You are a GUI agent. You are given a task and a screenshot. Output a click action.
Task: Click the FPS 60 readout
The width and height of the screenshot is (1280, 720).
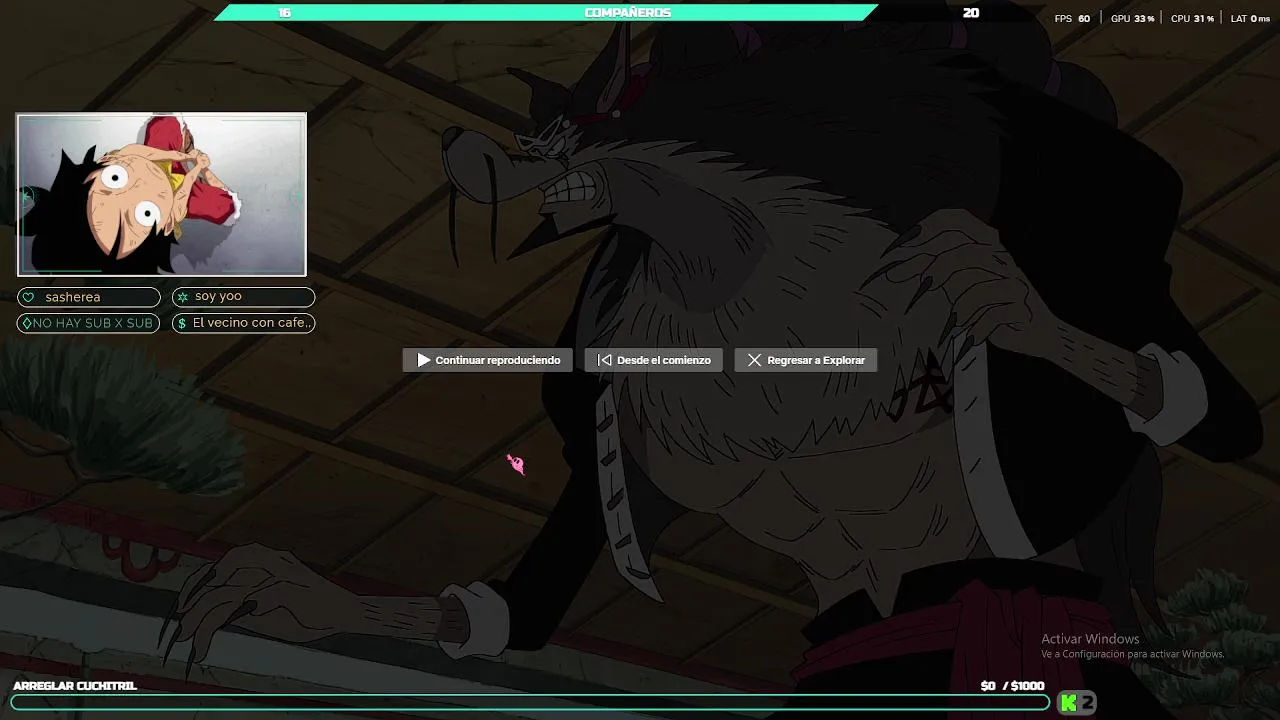pos(1072,18)
